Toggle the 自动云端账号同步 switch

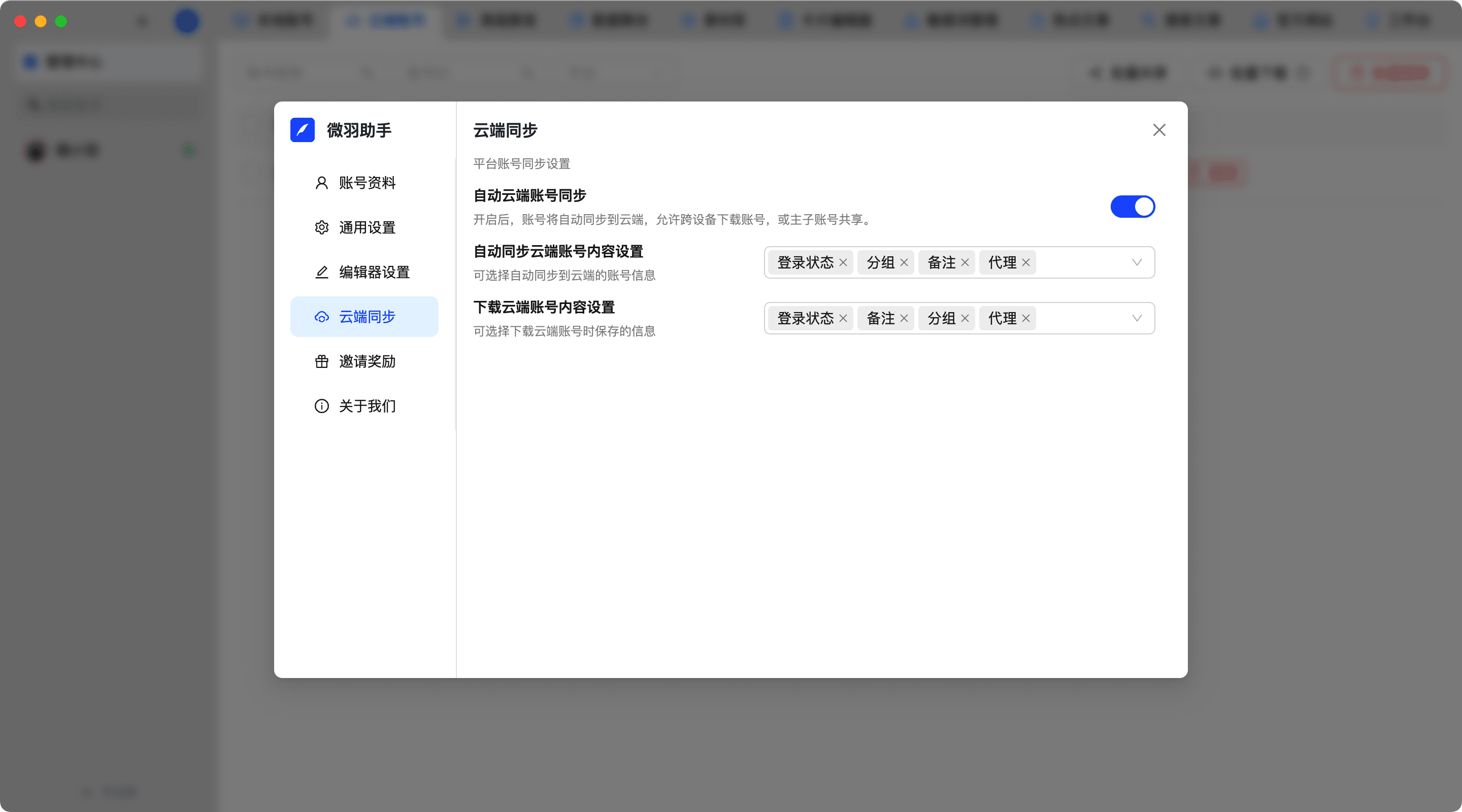tap(1132, 207)
